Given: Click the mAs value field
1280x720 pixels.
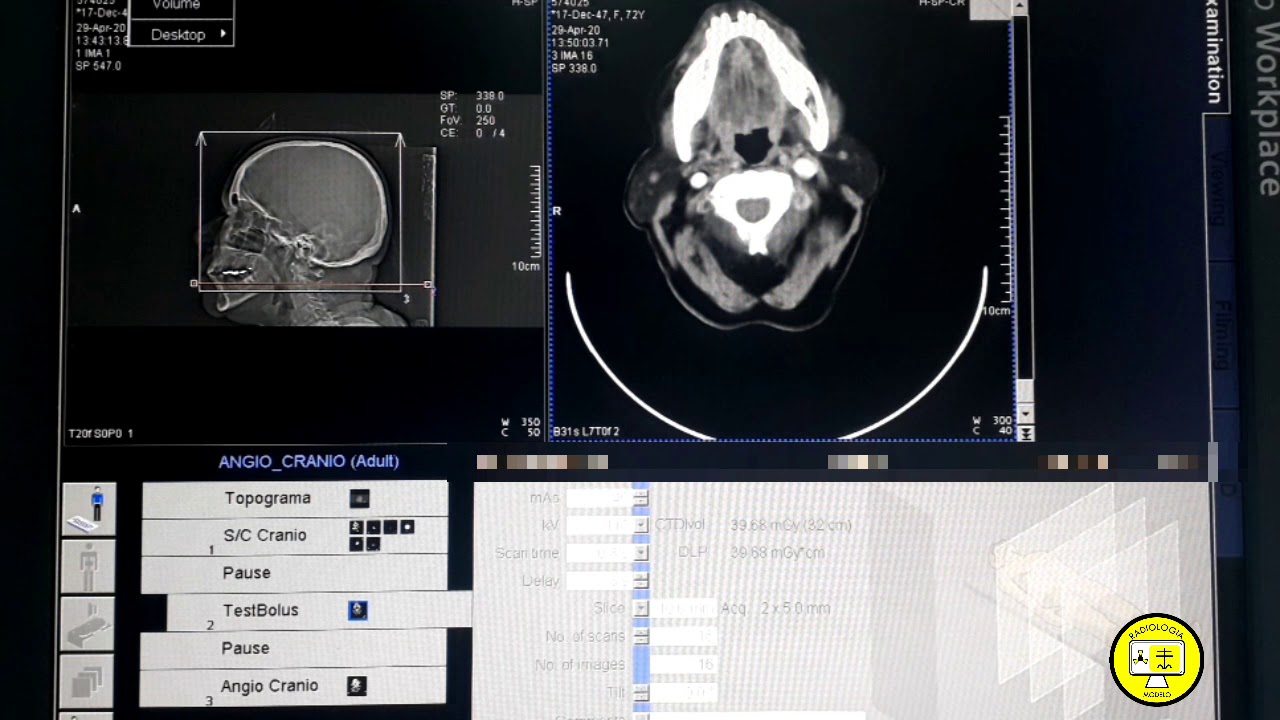Looking at the screenshot, I should (x=599, y=497).
